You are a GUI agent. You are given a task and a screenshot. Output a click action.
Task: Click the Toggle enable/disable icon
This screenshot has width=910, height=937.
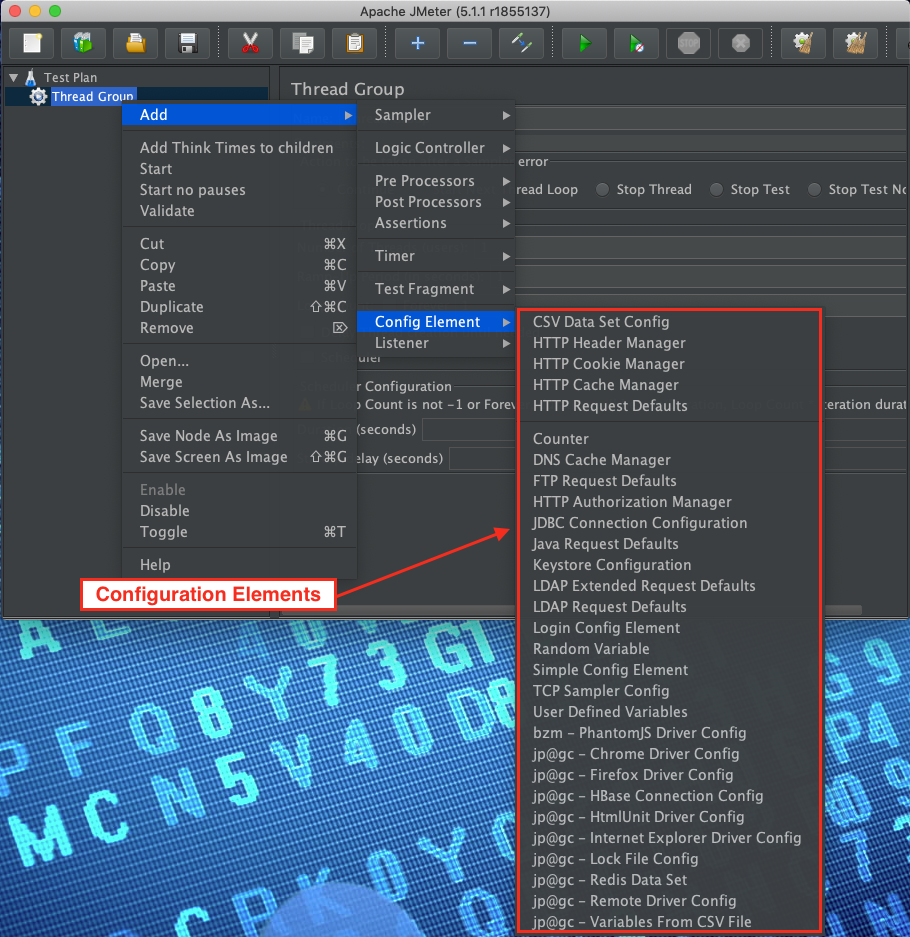[x=522, y=43]
